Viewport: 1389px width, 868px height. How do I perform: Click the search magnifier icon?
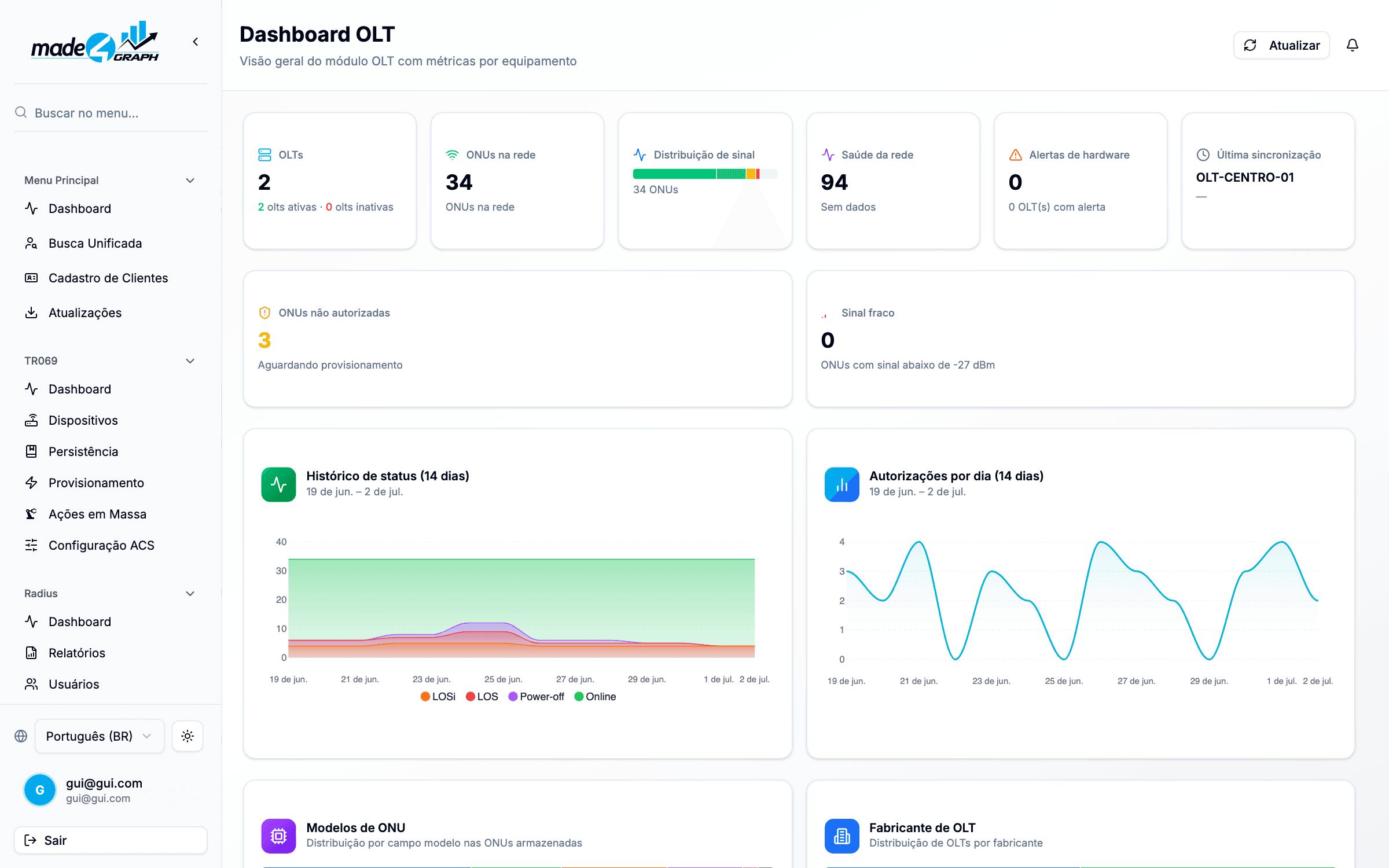21,112
